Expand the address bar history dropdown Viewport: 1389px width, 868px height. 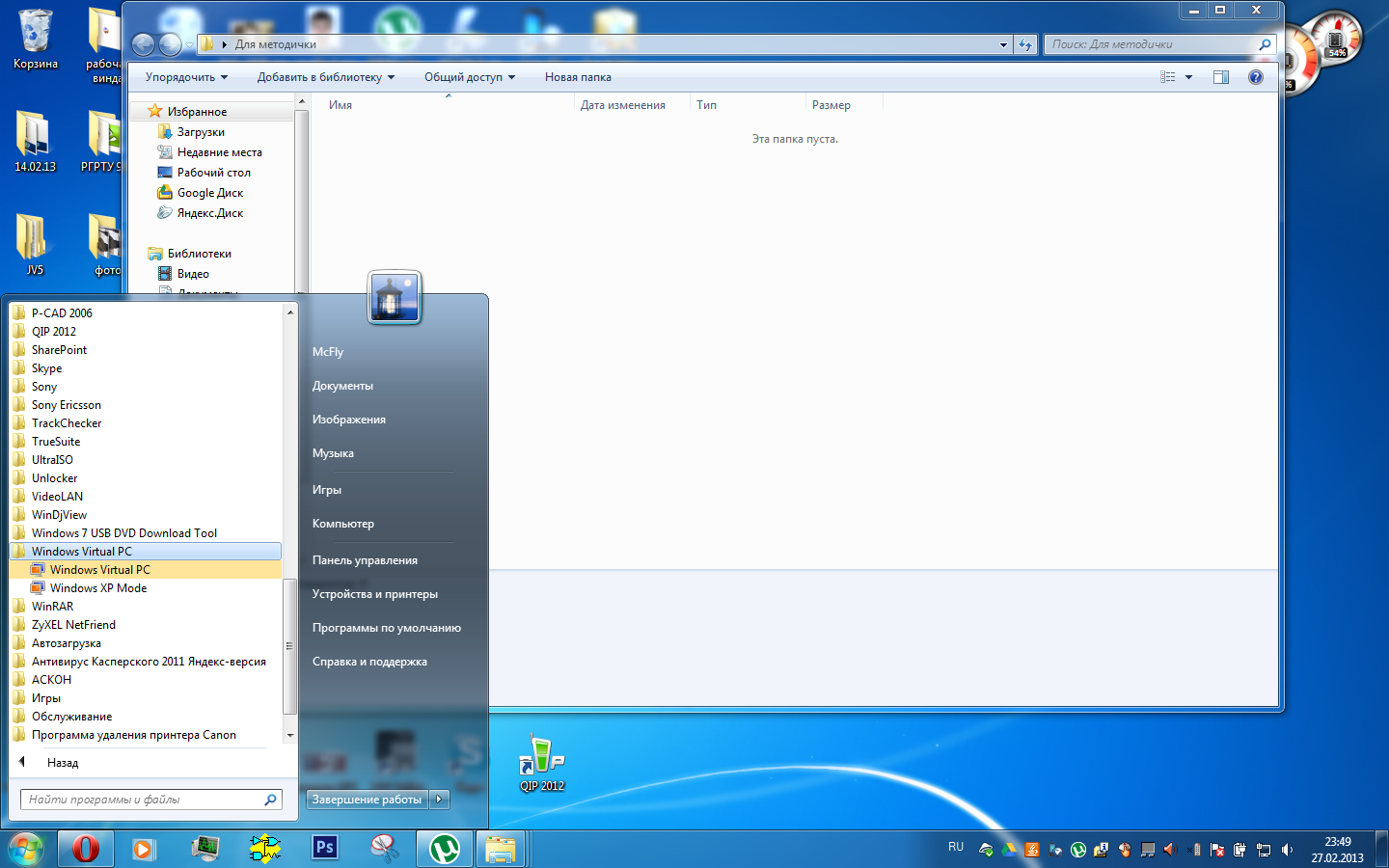pos(1003,44)
